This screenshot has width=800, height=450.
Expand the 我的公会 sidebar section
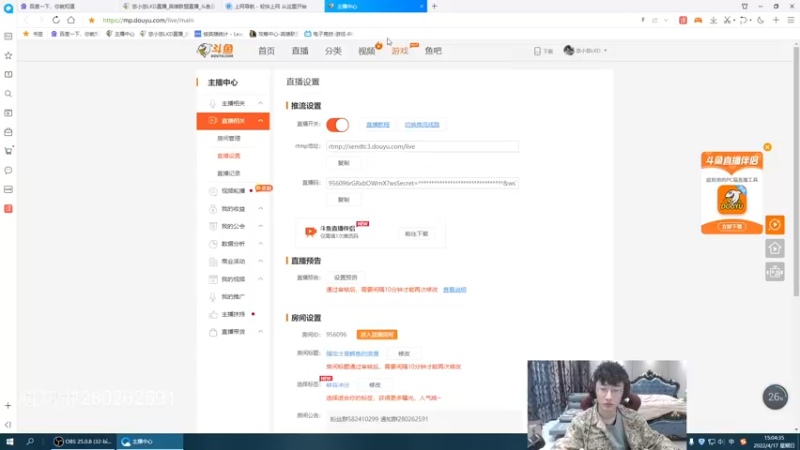(x=261, y=226)
